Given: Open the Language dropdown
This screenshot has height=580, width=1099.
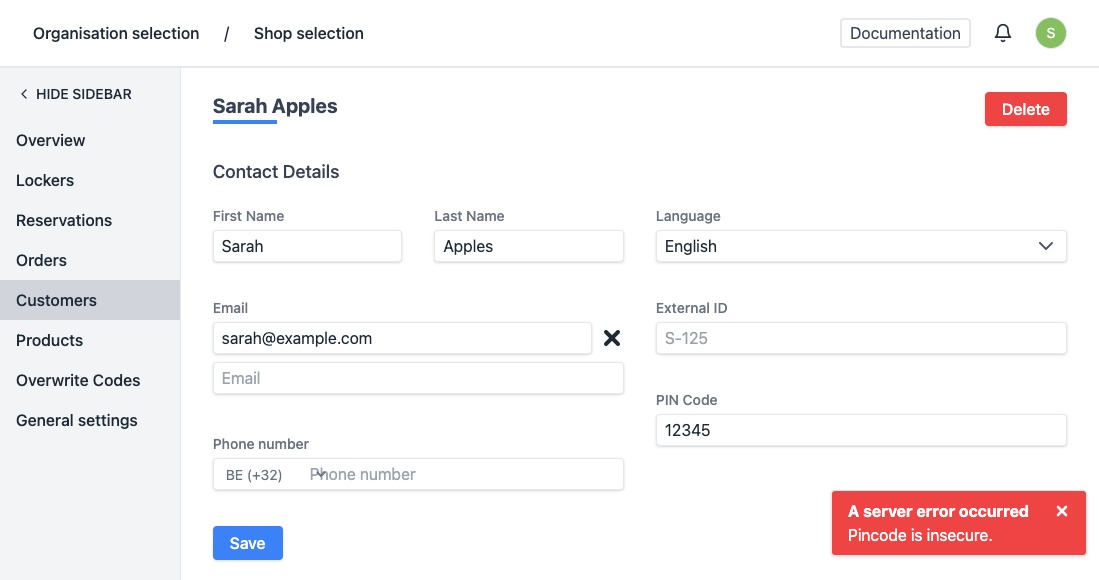Looking at the screenshot, I should click(860, 246).
